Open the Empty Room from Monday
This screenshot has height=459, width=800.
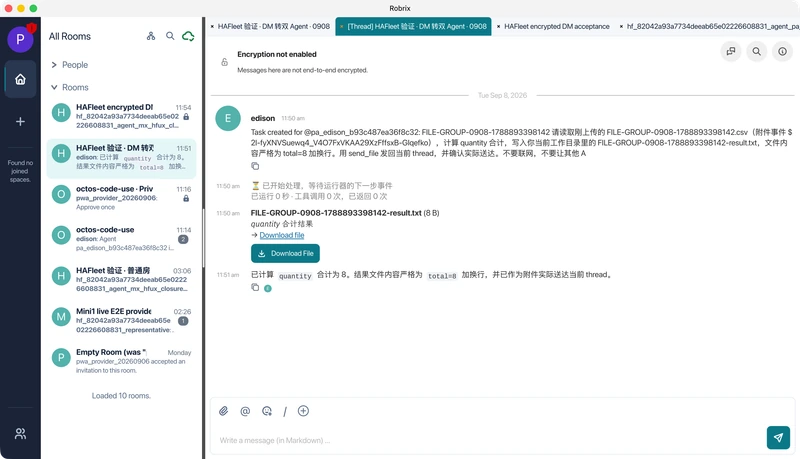[121, 361]
